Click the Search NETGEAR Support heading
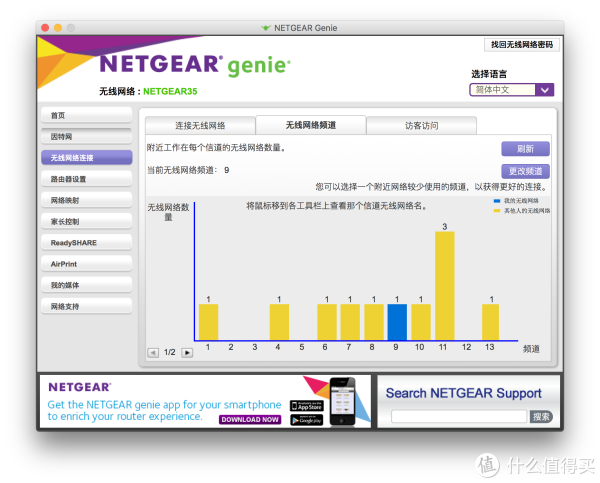600x483 pixels. 463,393
